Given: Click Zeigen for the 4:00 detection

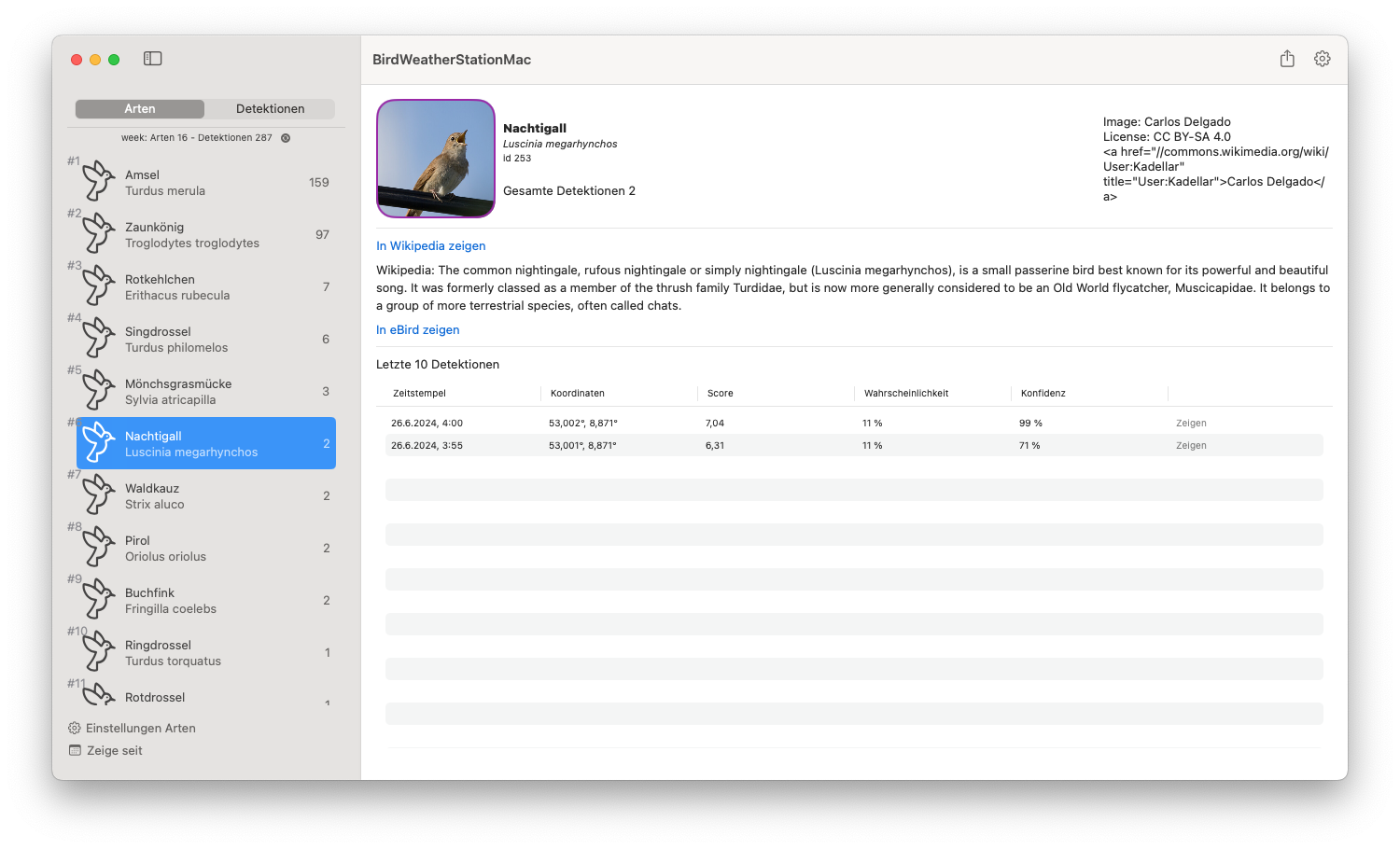Looking at the screenshot, I should pos(1191,423).
